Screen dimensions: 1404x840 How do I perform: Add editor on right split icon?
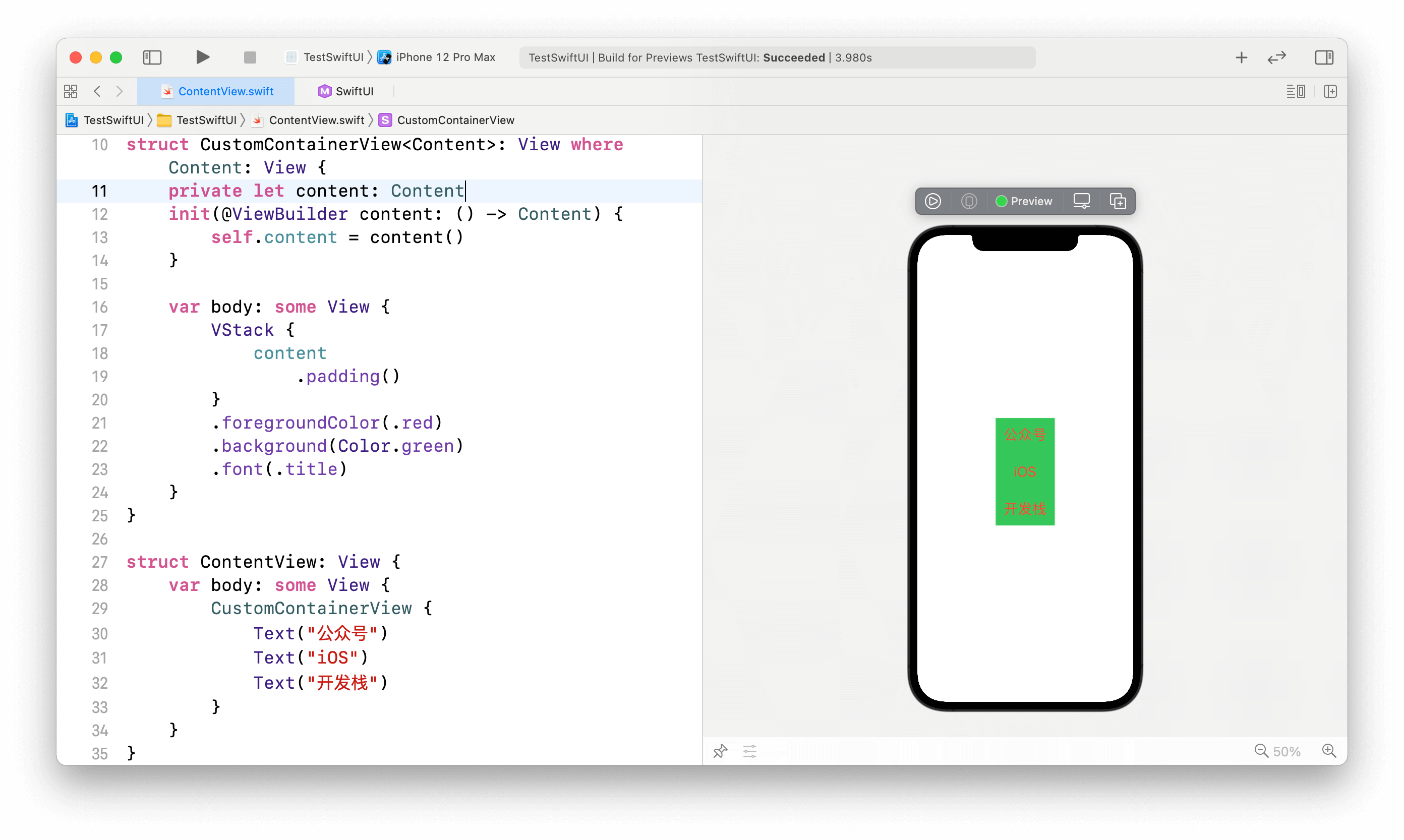point(1330,91)
